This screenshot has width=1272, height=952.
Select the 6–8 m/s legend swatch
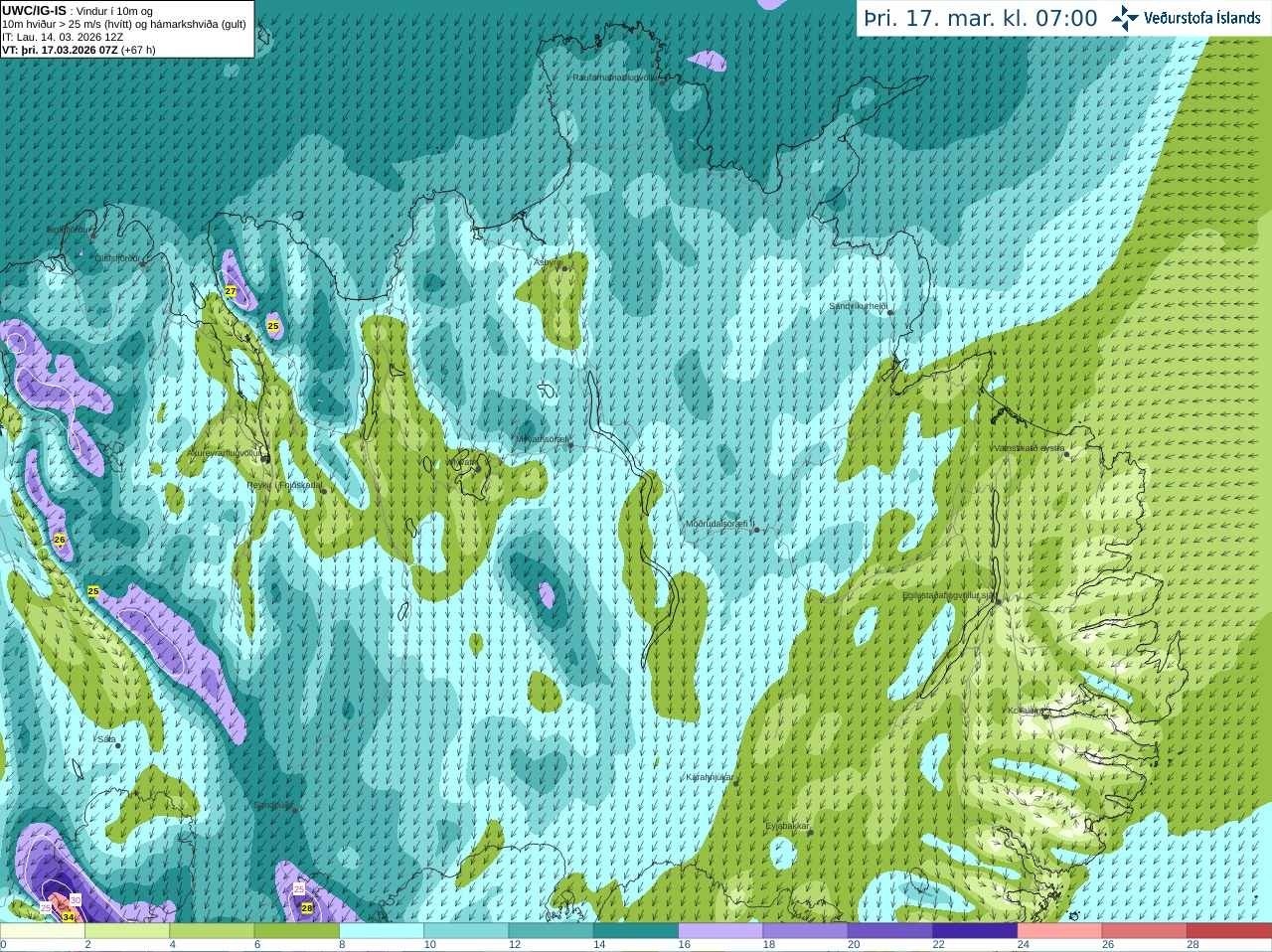[x=296, y=931]
